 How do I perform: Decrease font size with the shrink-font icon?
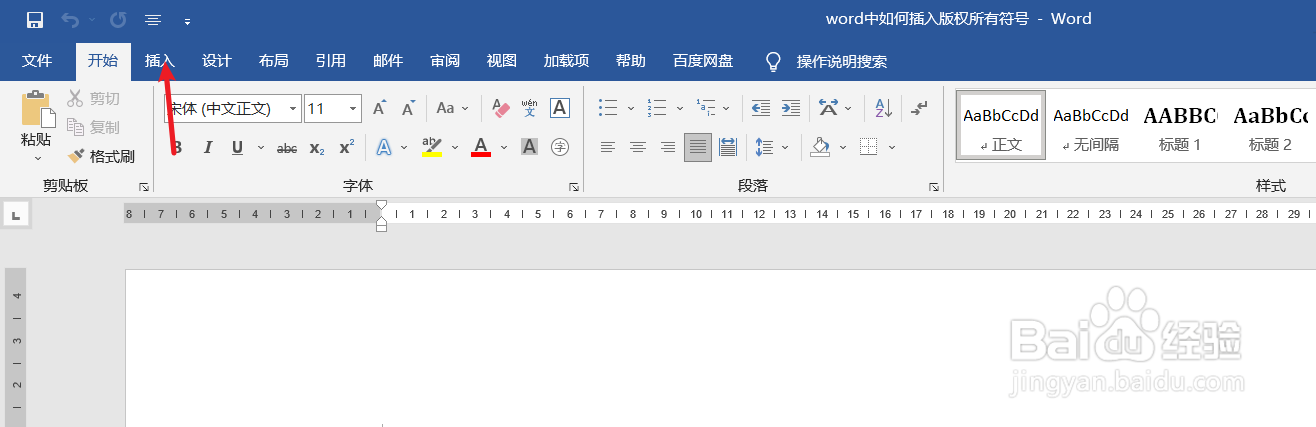click(408, 108)
